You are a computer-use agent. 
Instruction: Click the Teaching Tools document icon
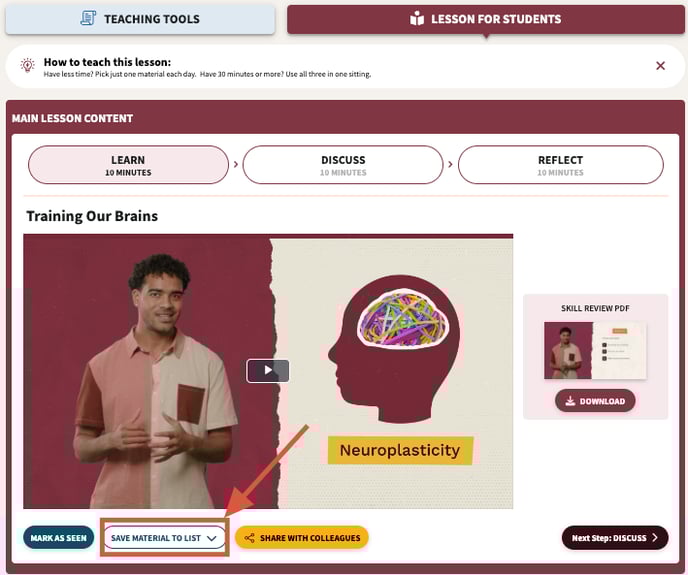[88, 18]
